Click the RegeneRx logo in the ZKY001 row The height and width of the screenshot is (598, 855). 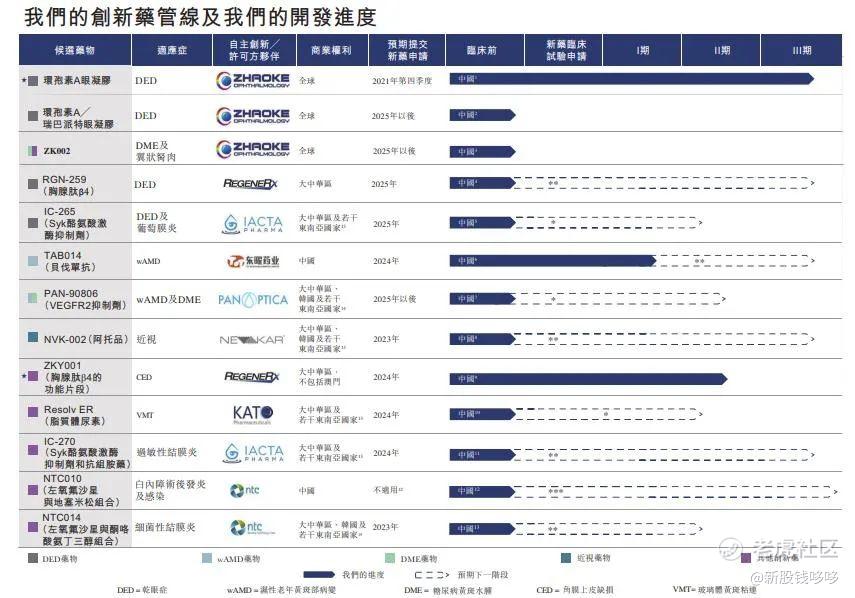click(x=251, y=377)
